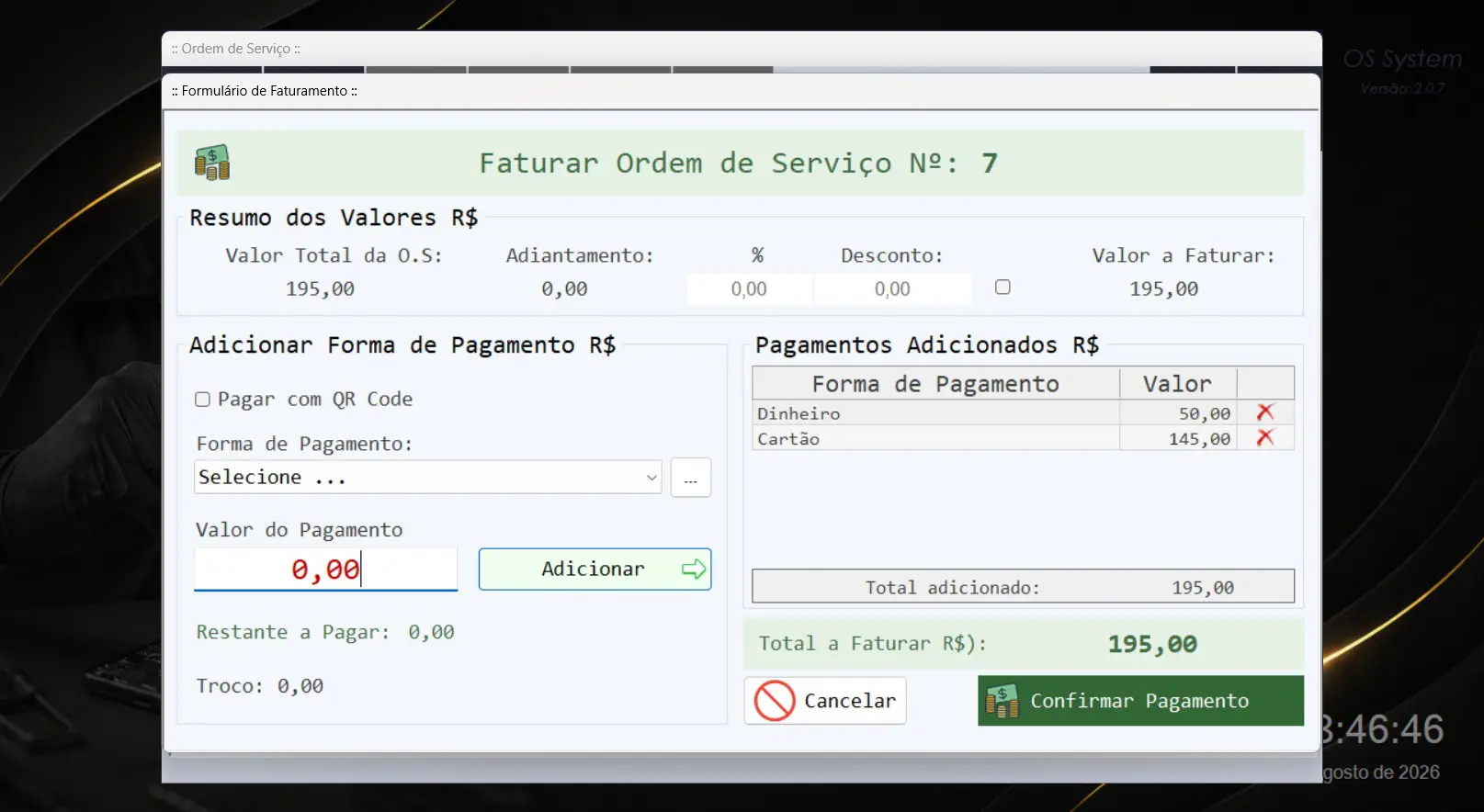Select the Cartão row in payments table
The width and height of the screenshot is (1484, 812).
(x=1023, y=438)
